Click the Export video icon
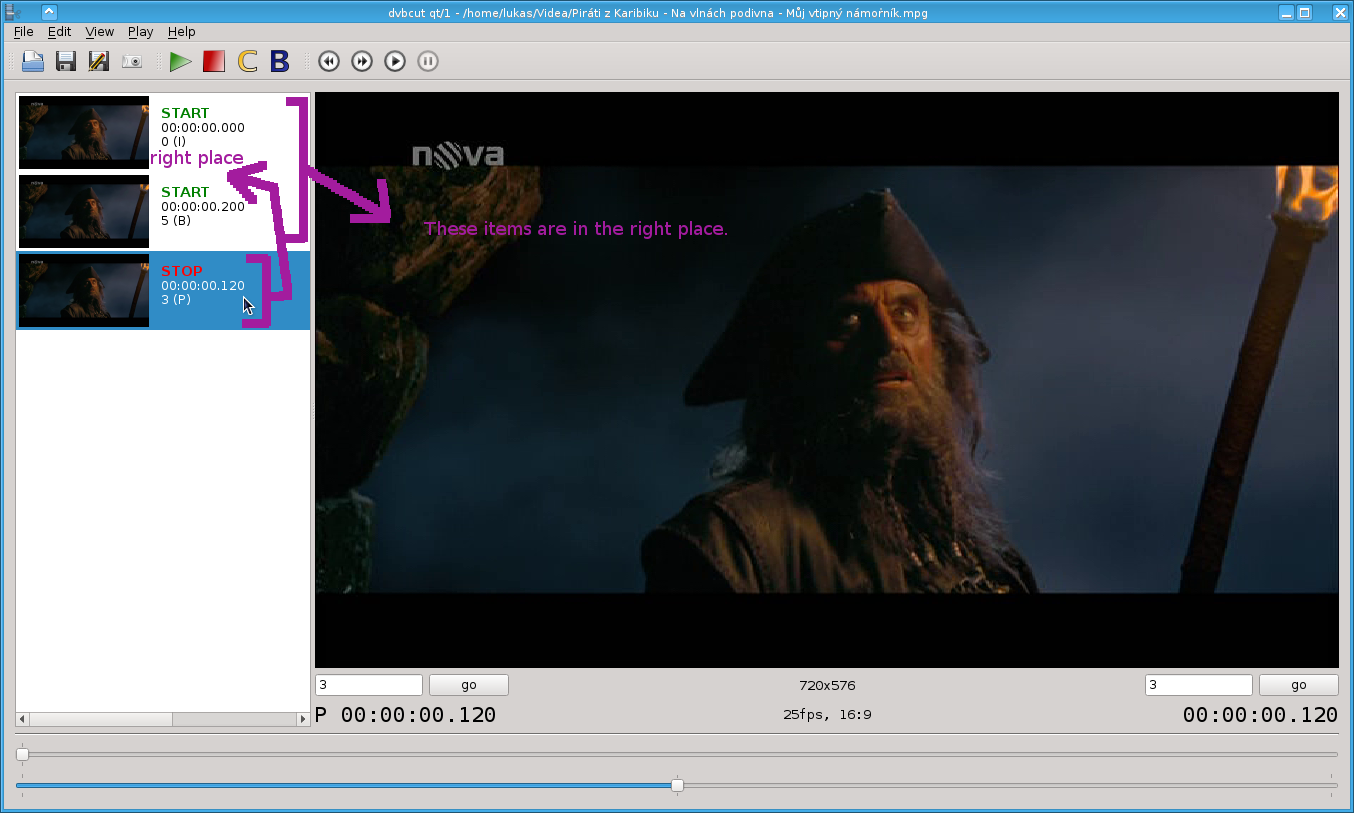This screenshot has height=813, width=1354. [98, 62]
